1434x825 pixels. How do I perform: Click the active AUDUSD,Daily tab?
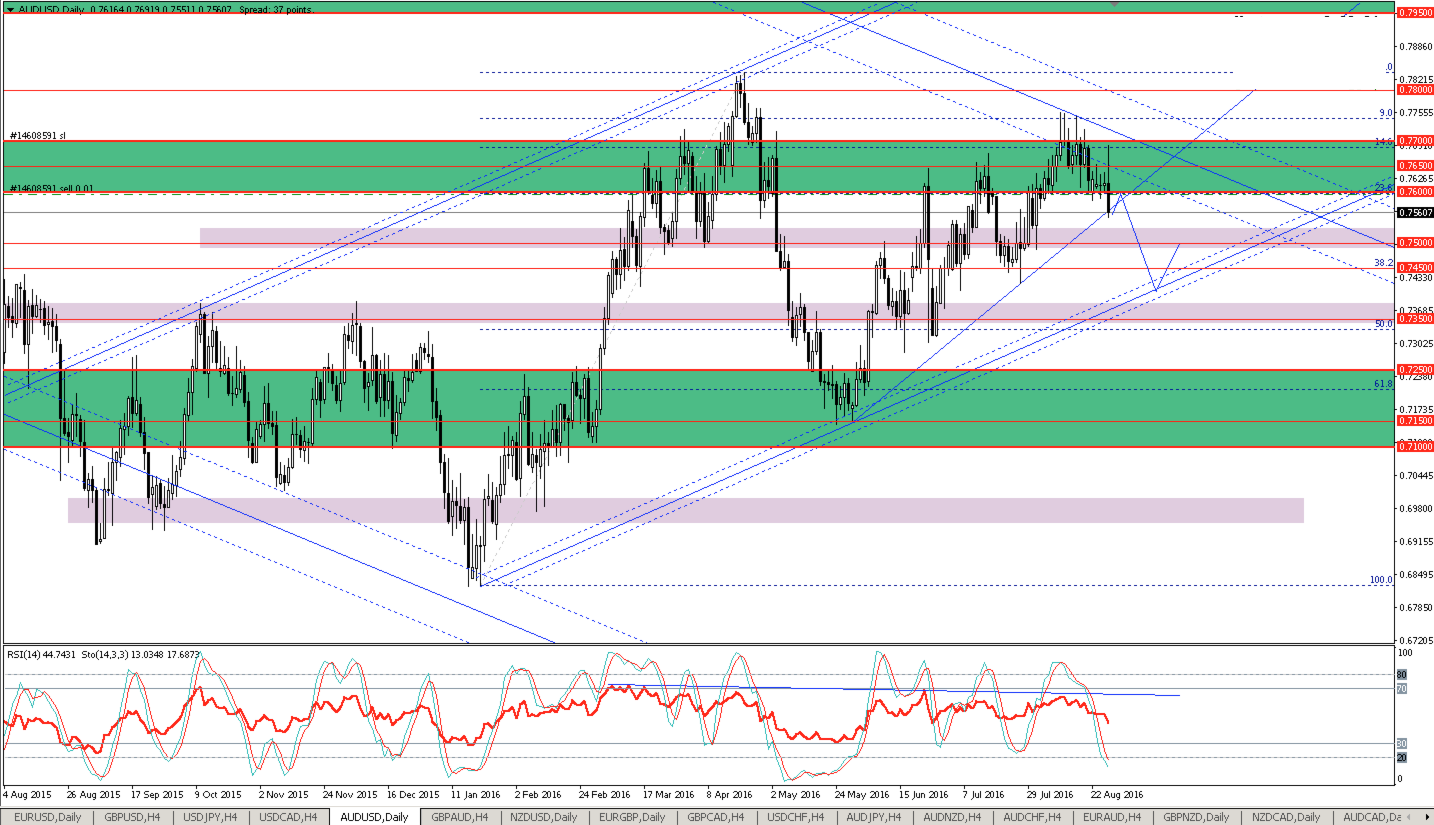374,817
